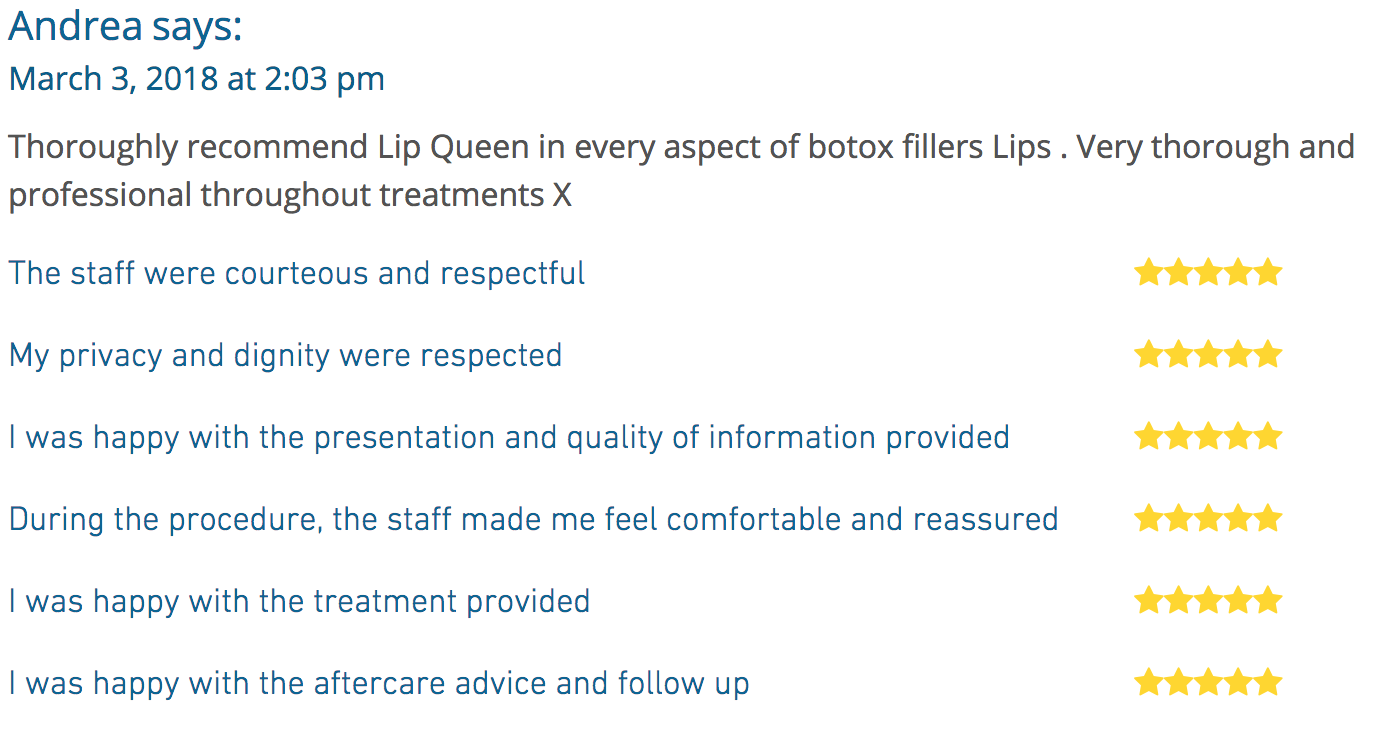Click the review text recommending Lip Queen
The image size is (1382, 752).
coord(681,171)
